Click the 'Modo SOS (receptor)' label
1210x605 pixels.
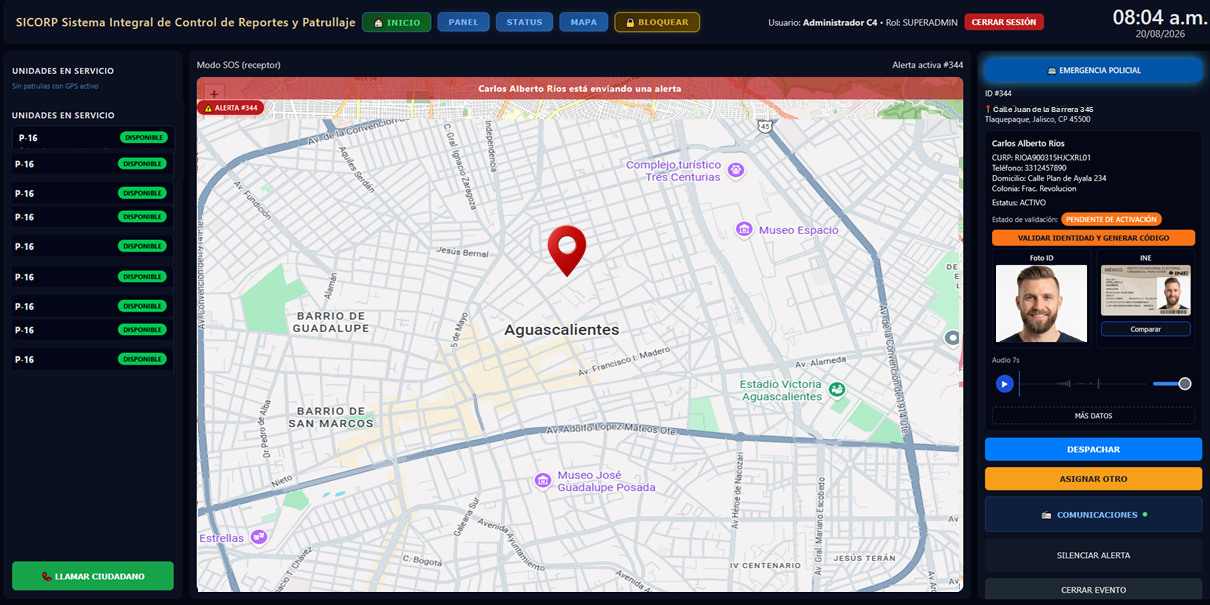point(238,65)
